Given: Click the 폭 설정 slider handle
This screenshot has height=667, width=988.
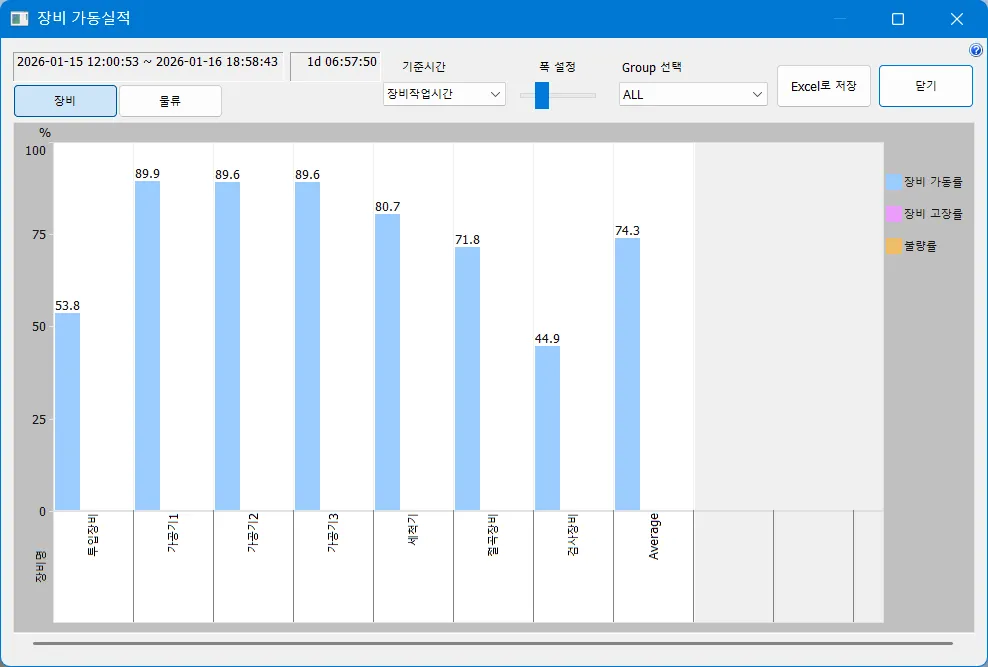Looking at the screenshot, I should pos(541,95).
